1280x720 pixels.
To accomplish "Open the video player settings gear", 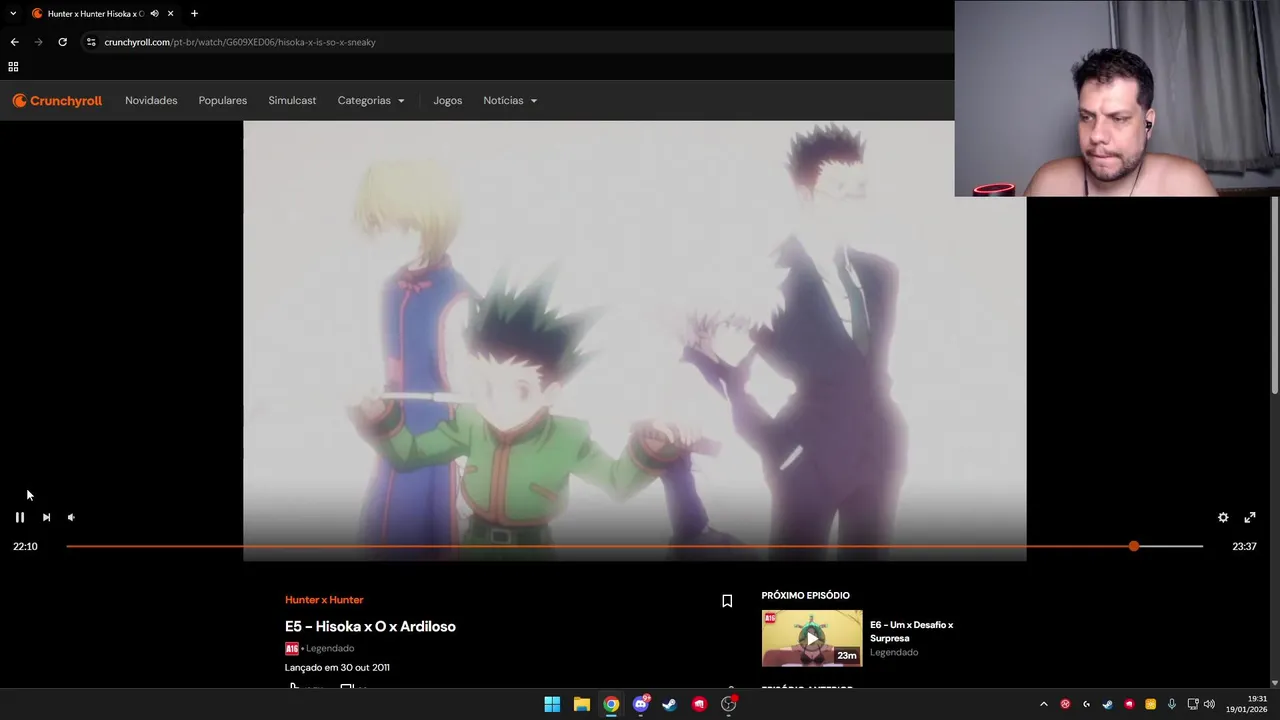I will tap(1223, 517).
